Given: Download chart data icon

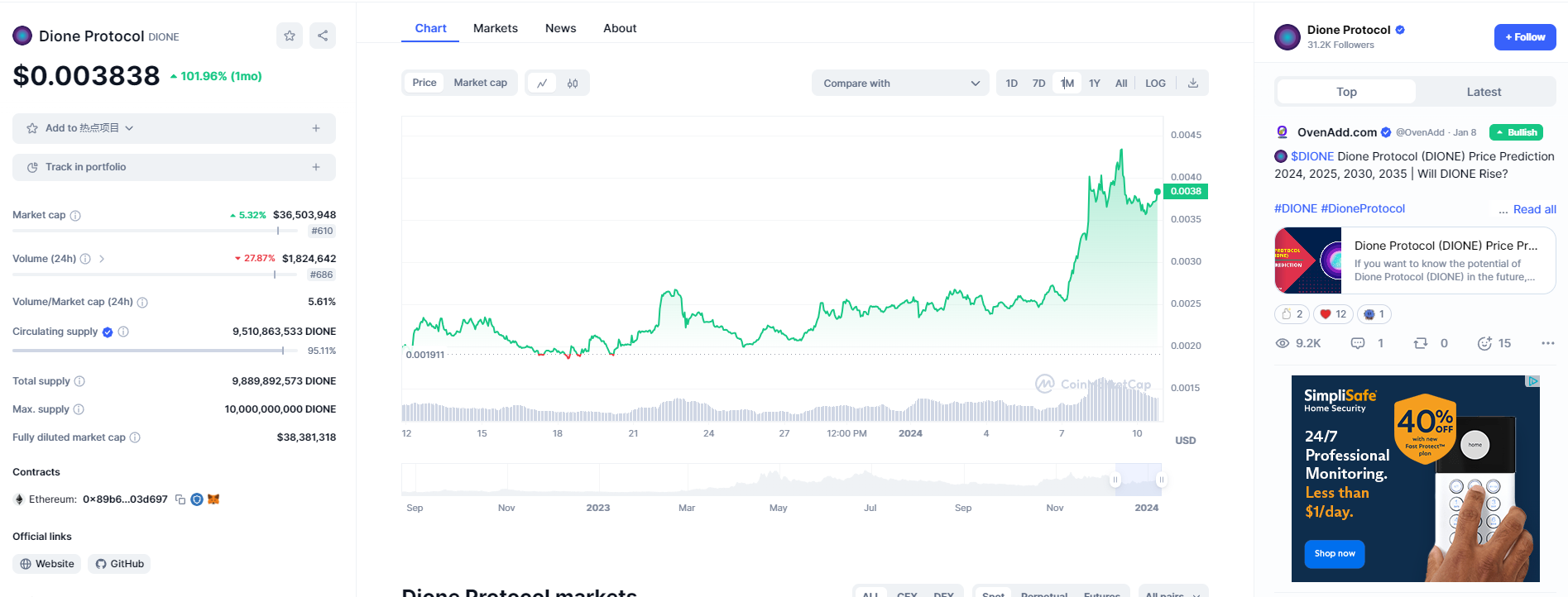Looking at the screenshot, I should point(1193,84).
